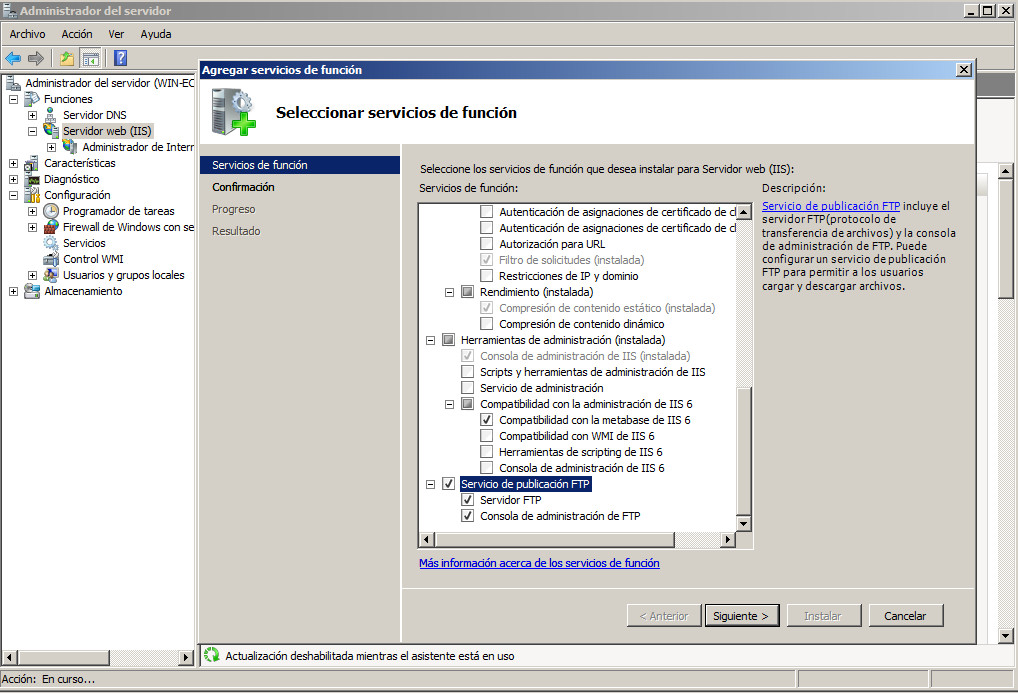The height and width of the screenshot is (694, 1018).
Task: Open Servicios gear icon in tree
Action: pos(51,243)
